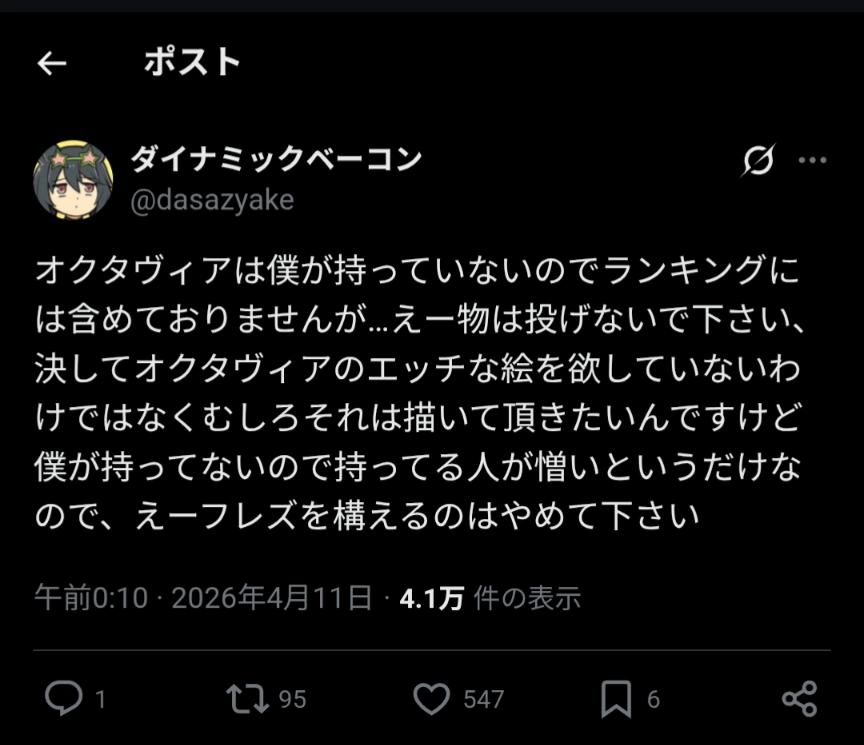864x745 pixels.
Task: Open the author's profile avatar
Action: coord(73,179)
